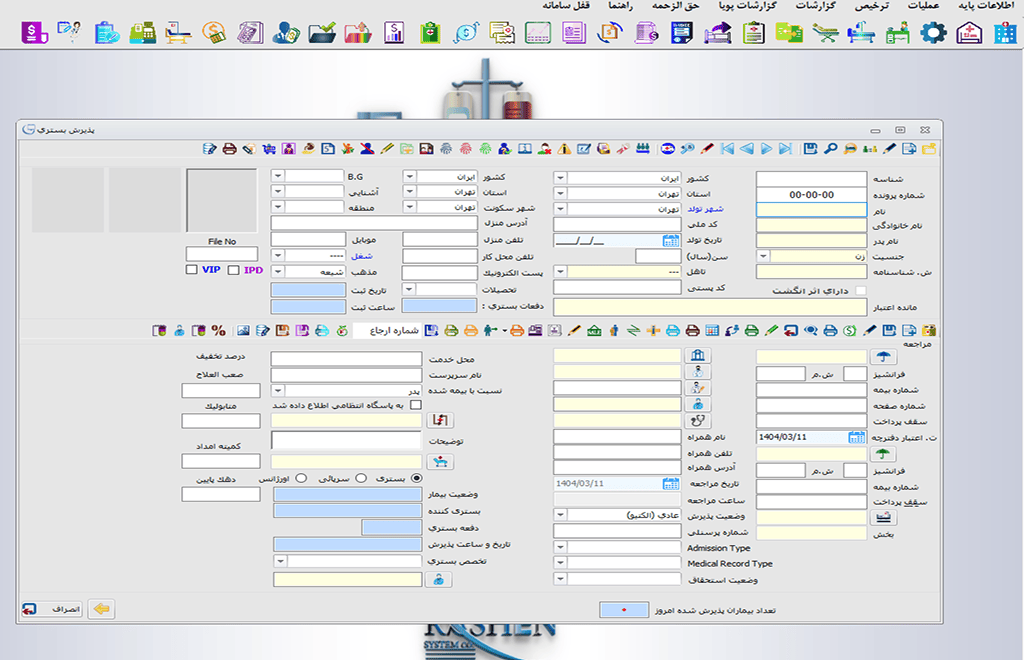The width and height of the screenshot is (1024, 660).
Task: Tick the به پاسگاه انتظامی اطلاع داده شد checkbox
Action: (415, 405)
